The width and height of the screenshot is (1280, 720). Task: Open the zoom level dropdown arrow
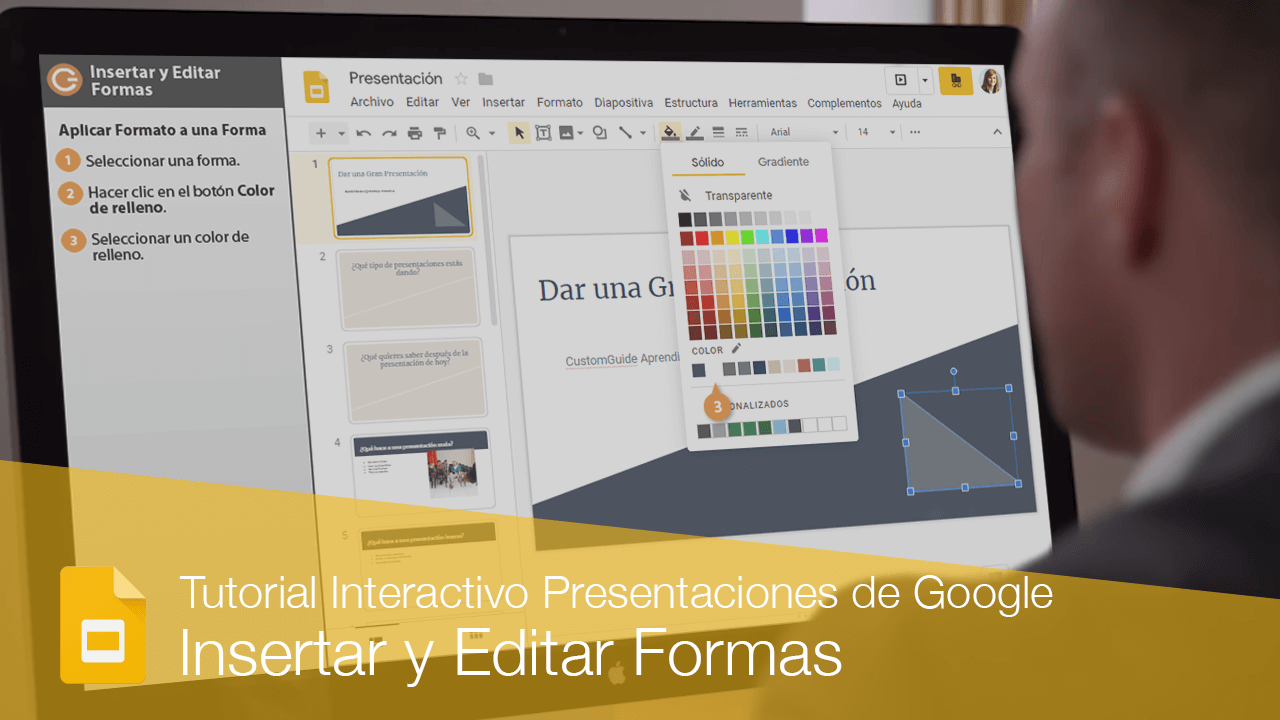pyautogui.click(x=491, y=133)
